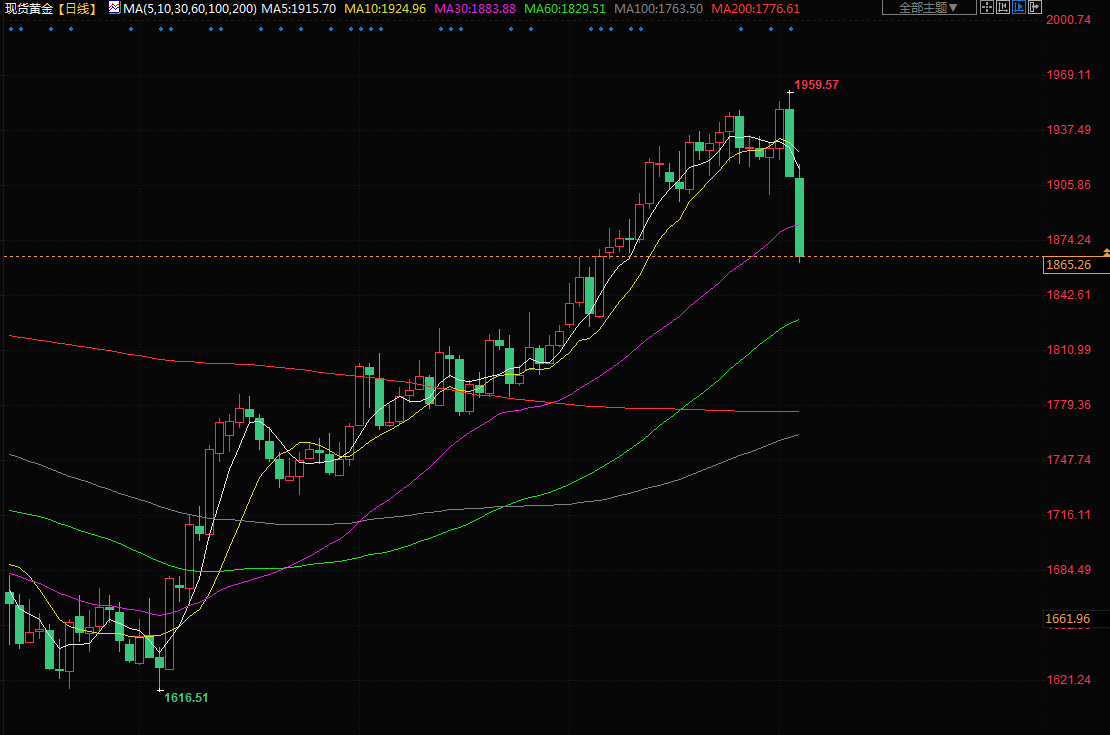Viewport: 1110px width, 735px height.
Task: Select the green MA60 legend label
Action: pyautogui.click(x=565, y=8)
